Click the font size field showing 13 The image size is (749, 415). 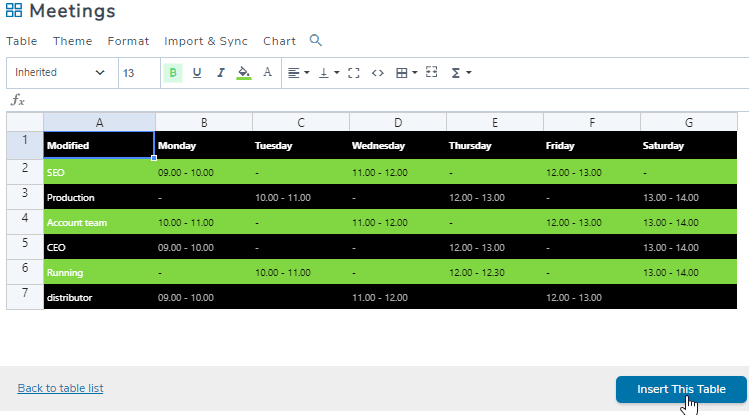pos(139,73)
